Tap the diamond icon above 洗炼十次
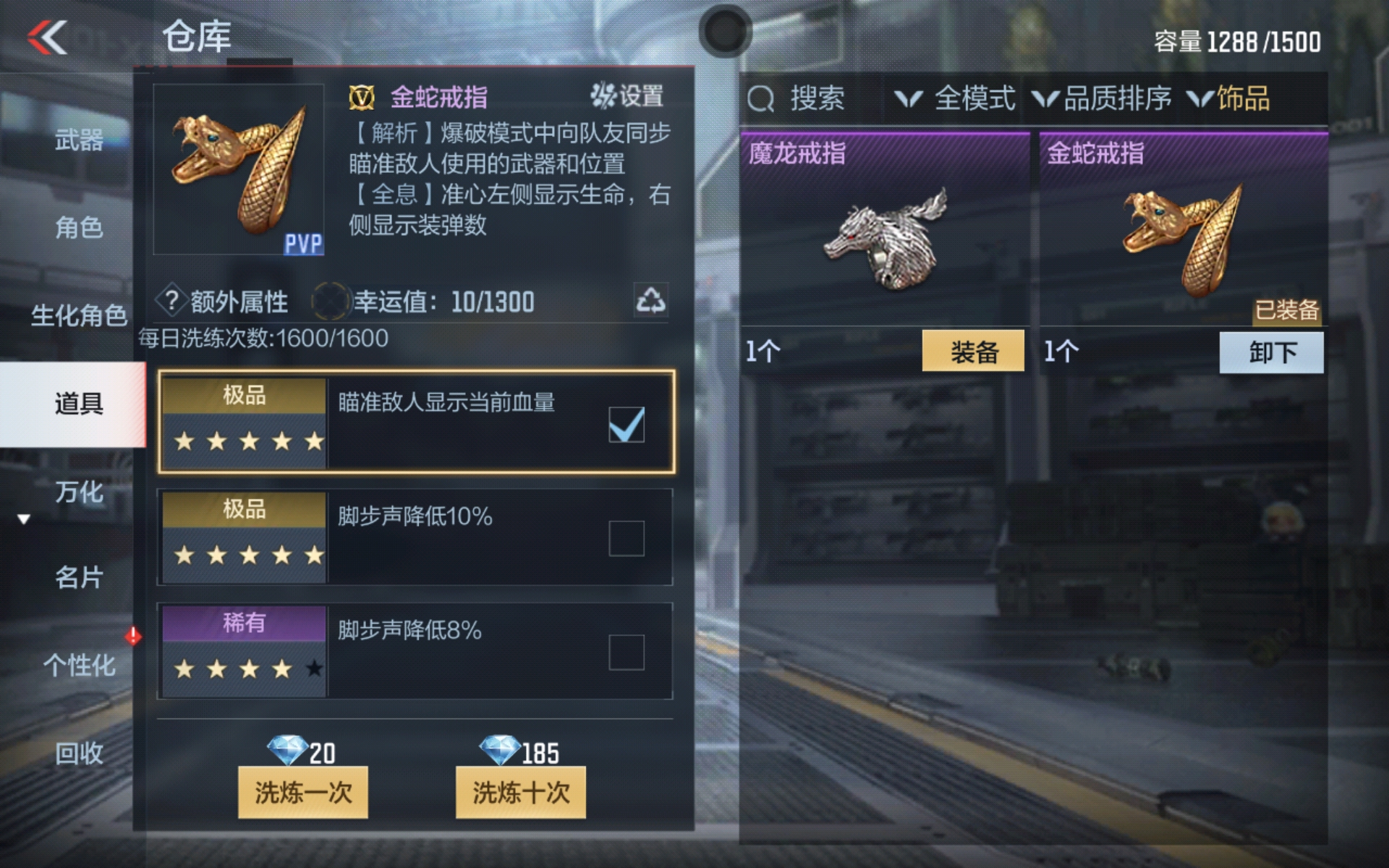 pos(499,750)
